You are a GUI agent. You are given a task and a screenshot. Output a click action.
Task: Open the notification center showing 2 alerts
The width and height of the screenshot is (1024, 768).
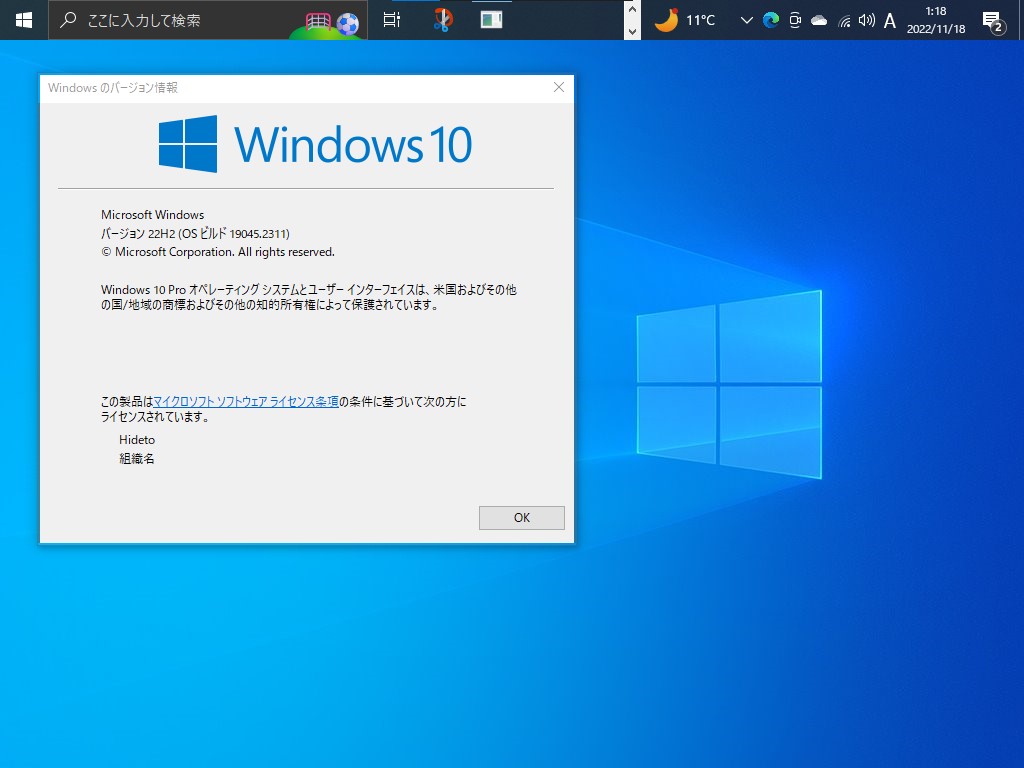[x=992, y=22]
